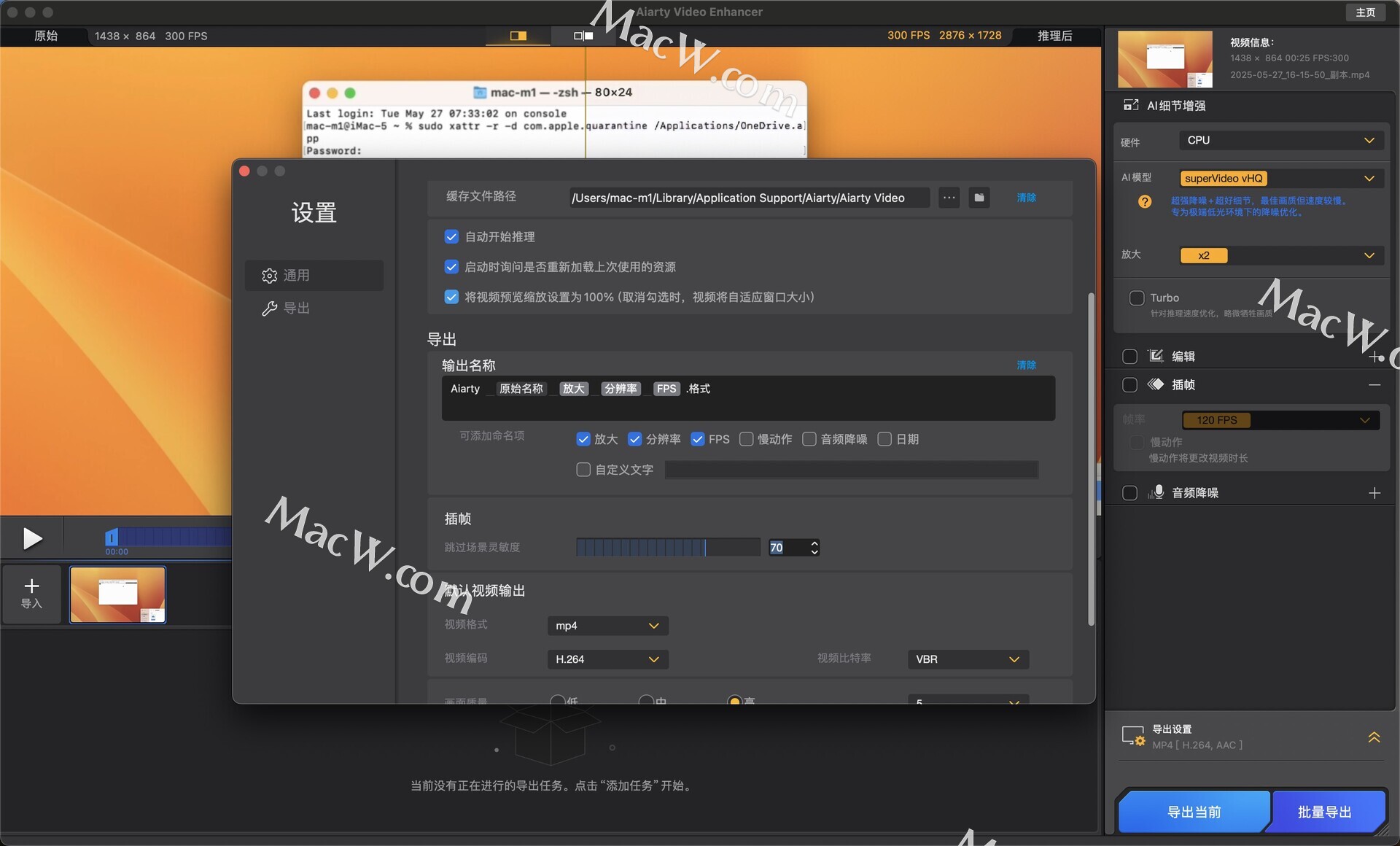This screenshot has height=846, width=1400.
Task: Click the 原始名称 tag in output name
Action: coord(521,389)
